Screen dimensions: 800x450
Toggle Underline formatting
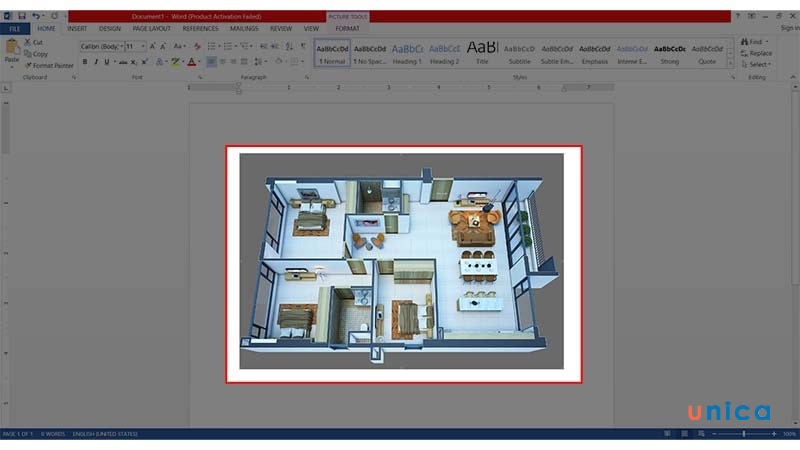click(x=108, y=62)
